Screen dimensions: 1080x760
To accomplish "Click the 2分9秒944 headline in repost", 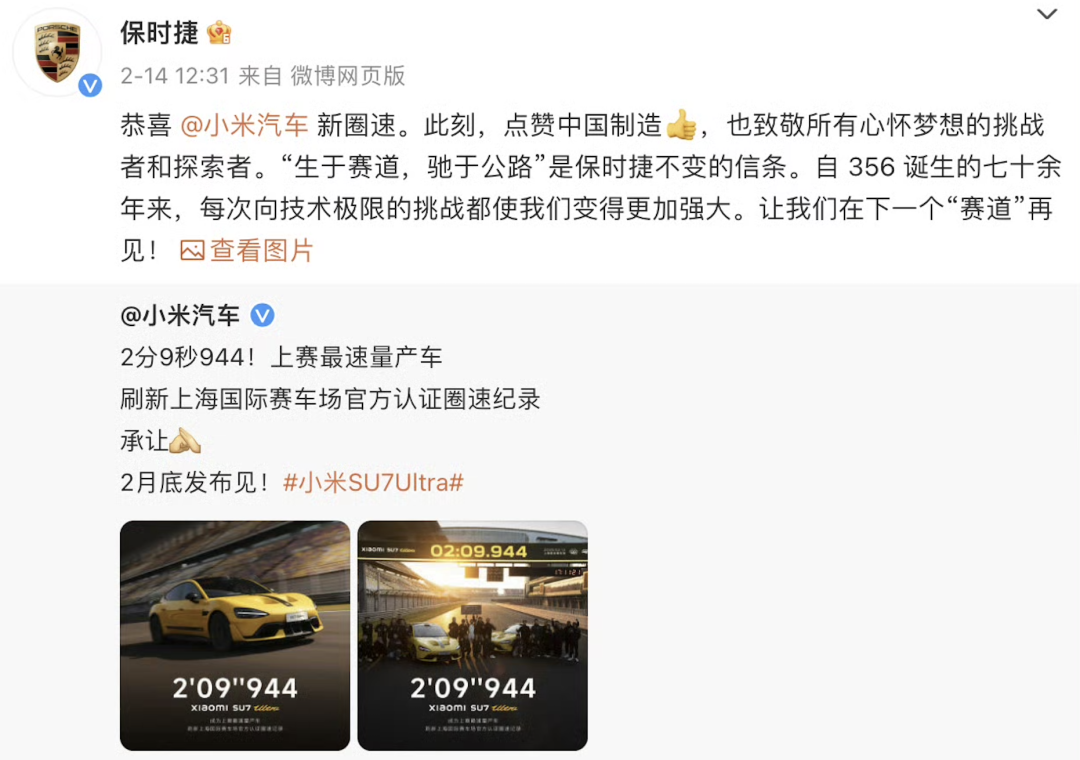I will pyautogui.click(x=281, y=358).
